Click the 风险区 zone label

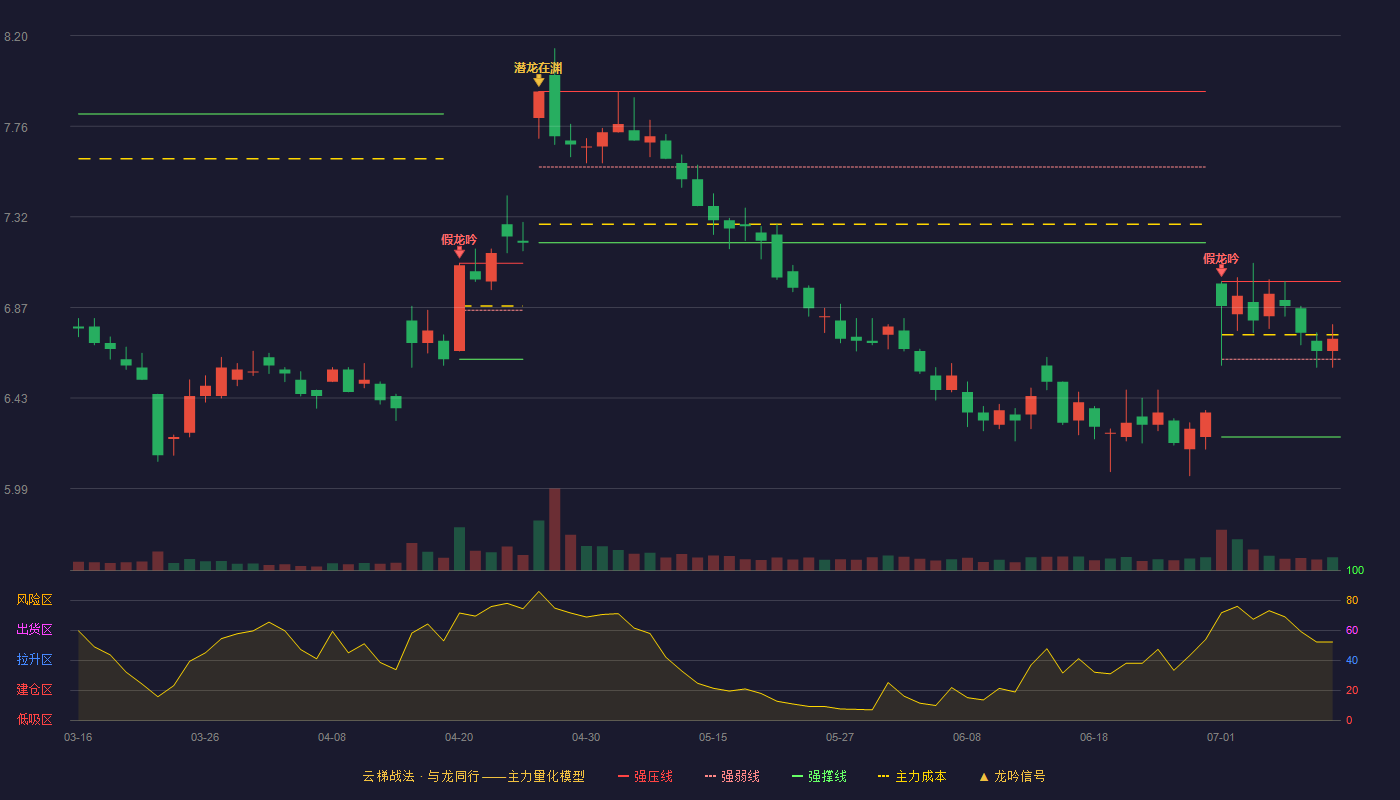point(34,600)
